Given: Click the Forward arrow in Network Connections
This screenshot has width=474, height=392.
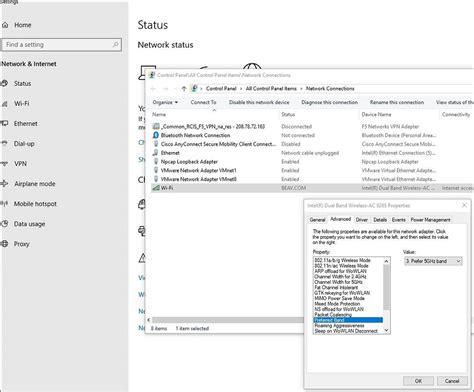Looking at the screenshot, I should click(x=165, y=89).
